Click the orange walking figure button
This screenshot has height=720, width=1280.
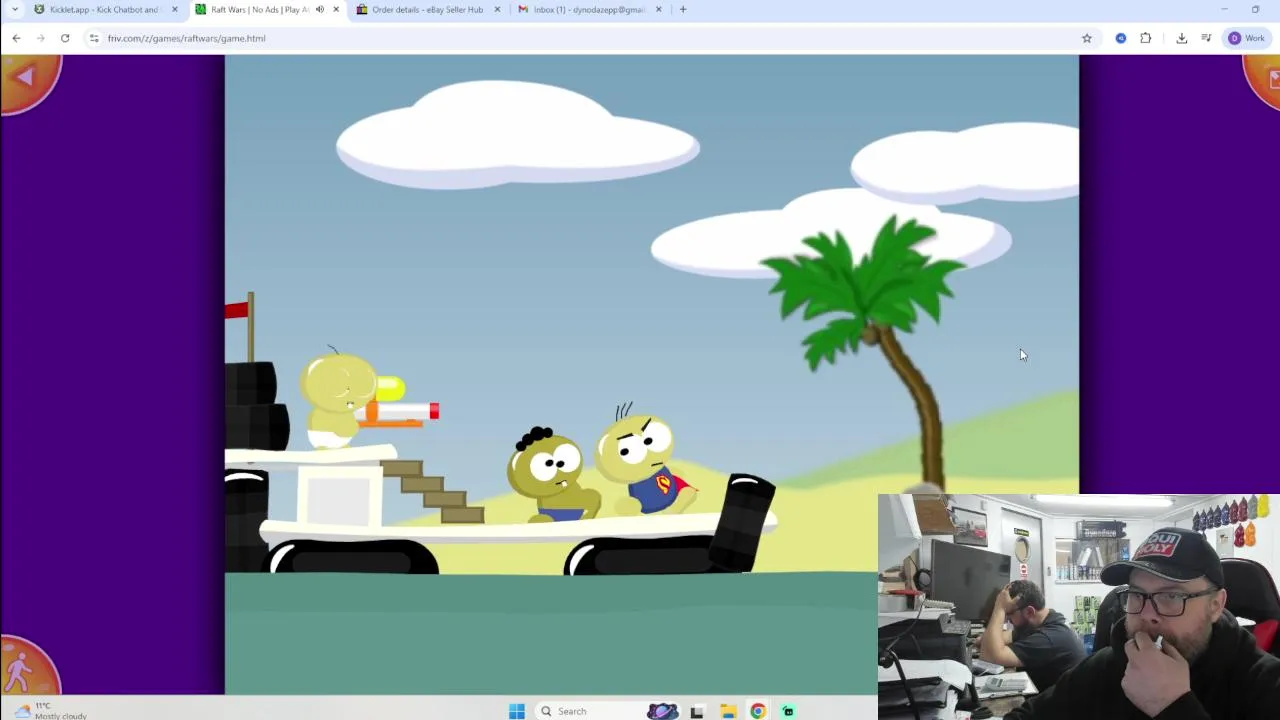point(25,670)
